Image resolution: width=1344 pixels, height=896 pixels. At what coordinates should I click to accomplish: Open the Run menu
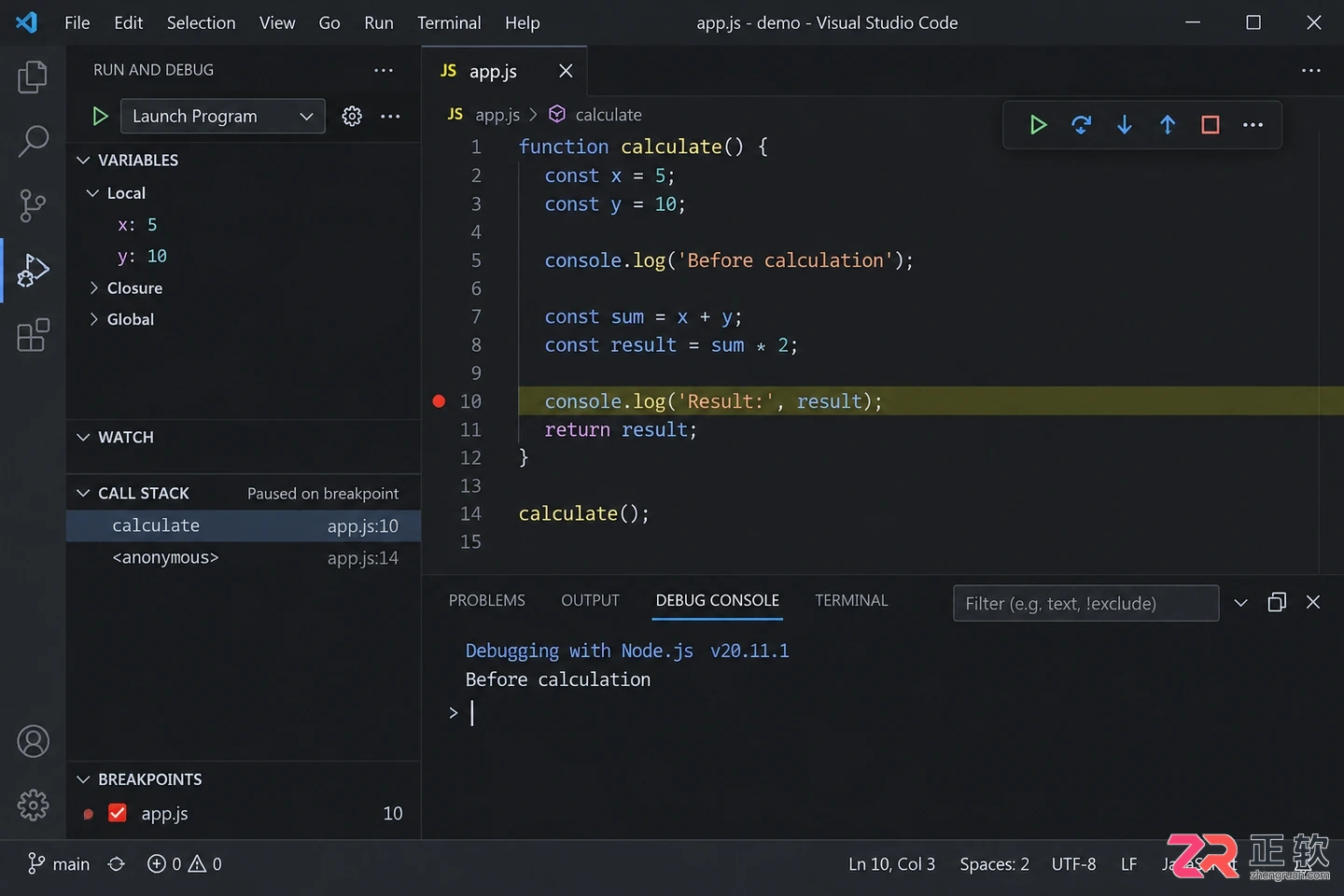point(379,22)
